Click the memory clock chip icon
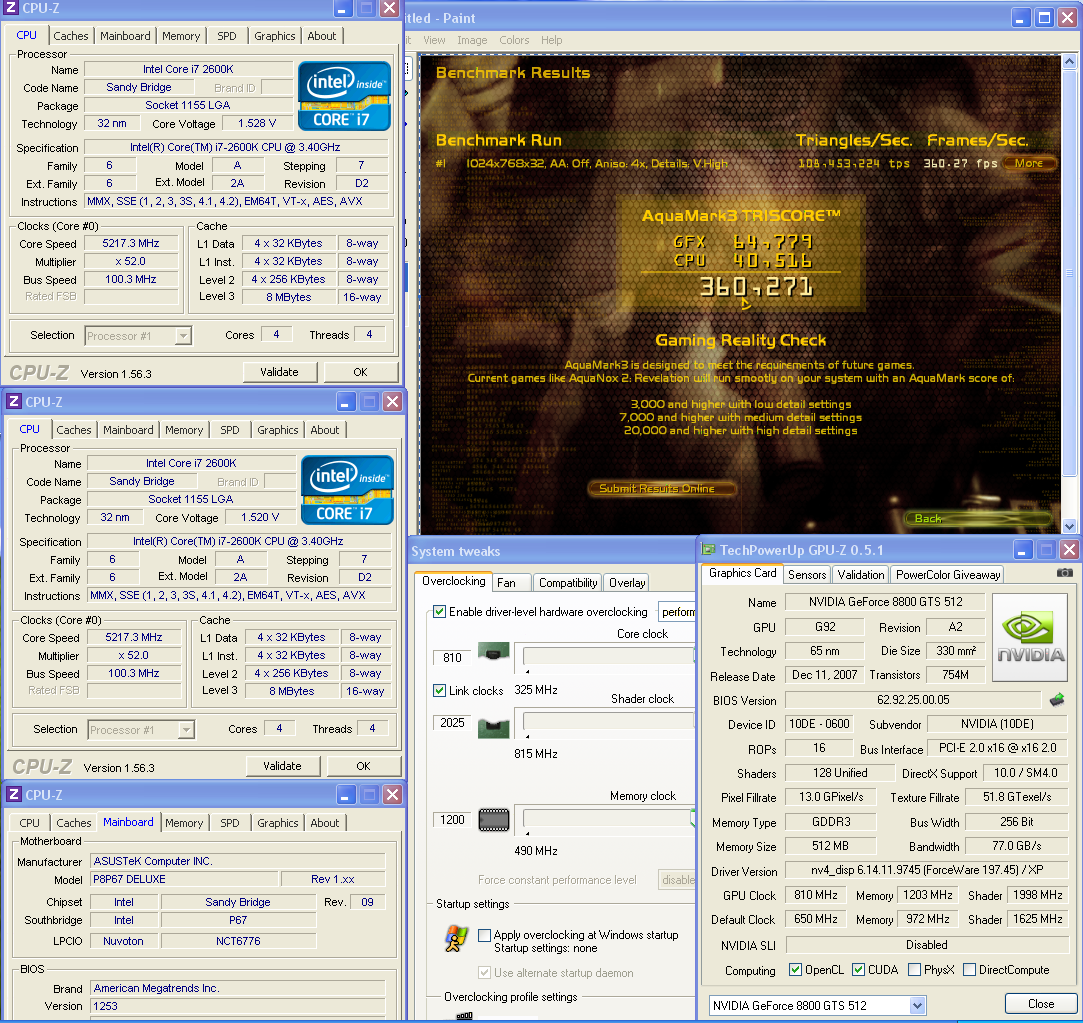The width and height of the screenshot is (1083, 1023). [494, 820]
